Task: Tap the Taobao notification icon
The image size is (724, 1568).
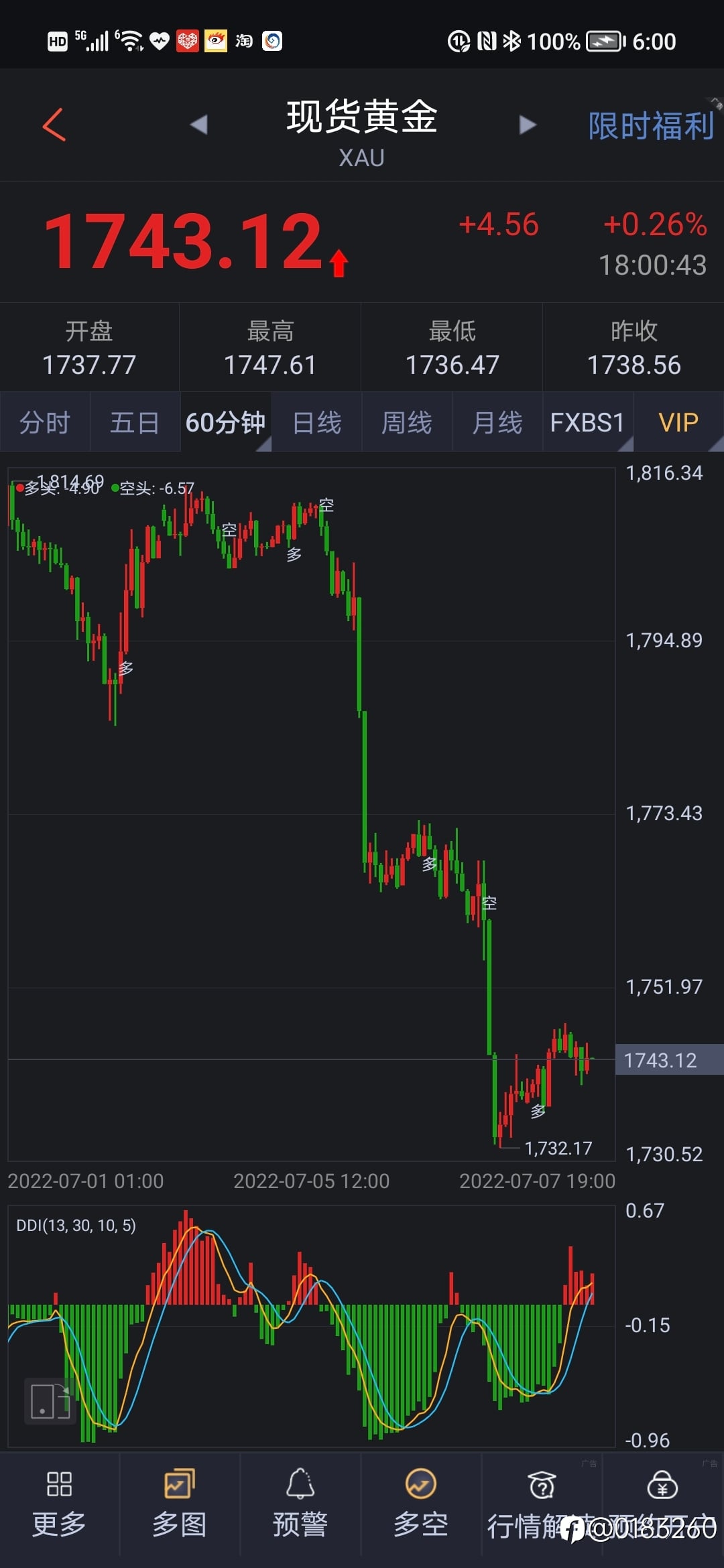Action: click(x=244, y=41)
